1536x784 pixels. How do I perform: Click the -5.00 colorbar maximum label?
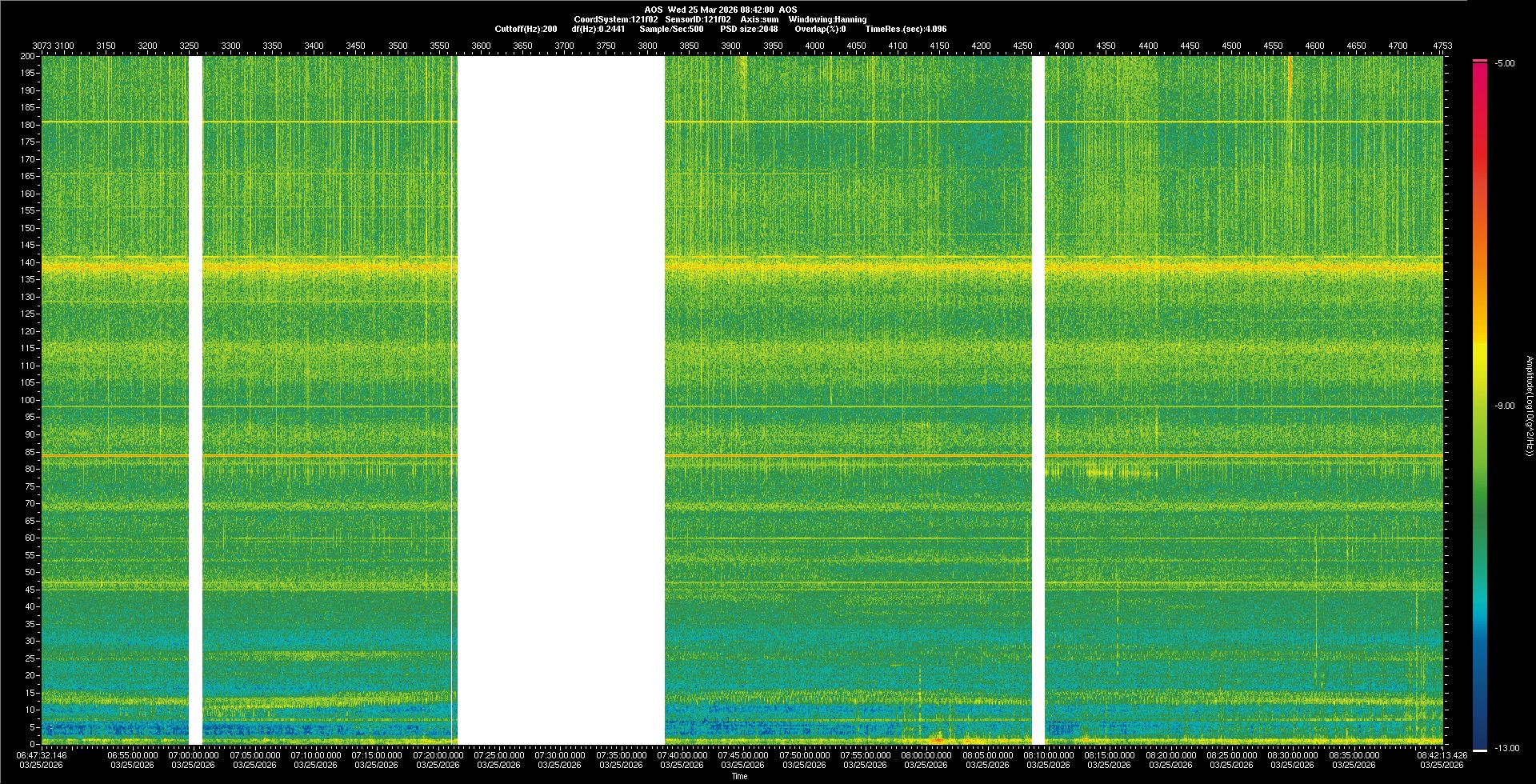[x=1505, y=63]
